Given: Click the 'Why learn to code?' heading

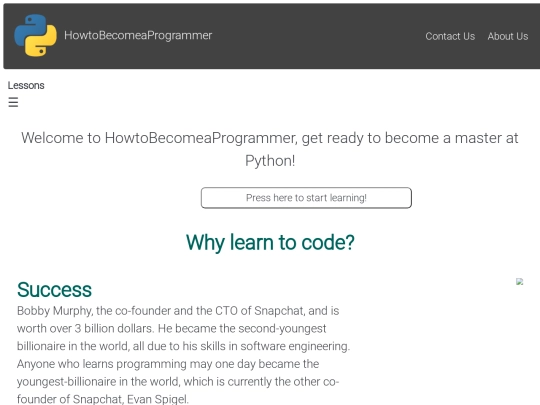Looking at the screenshot, I should pyautogui.click(x=270, y=242).
